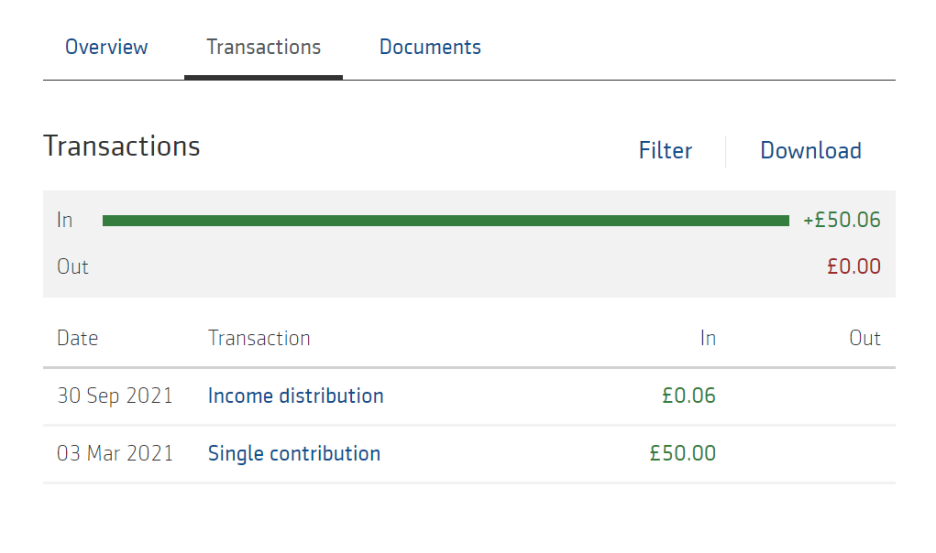Image resolution: width=936 pixels, height=553 pixels.
Task: Click the Transaction column header
Action: tap(259, 338)
